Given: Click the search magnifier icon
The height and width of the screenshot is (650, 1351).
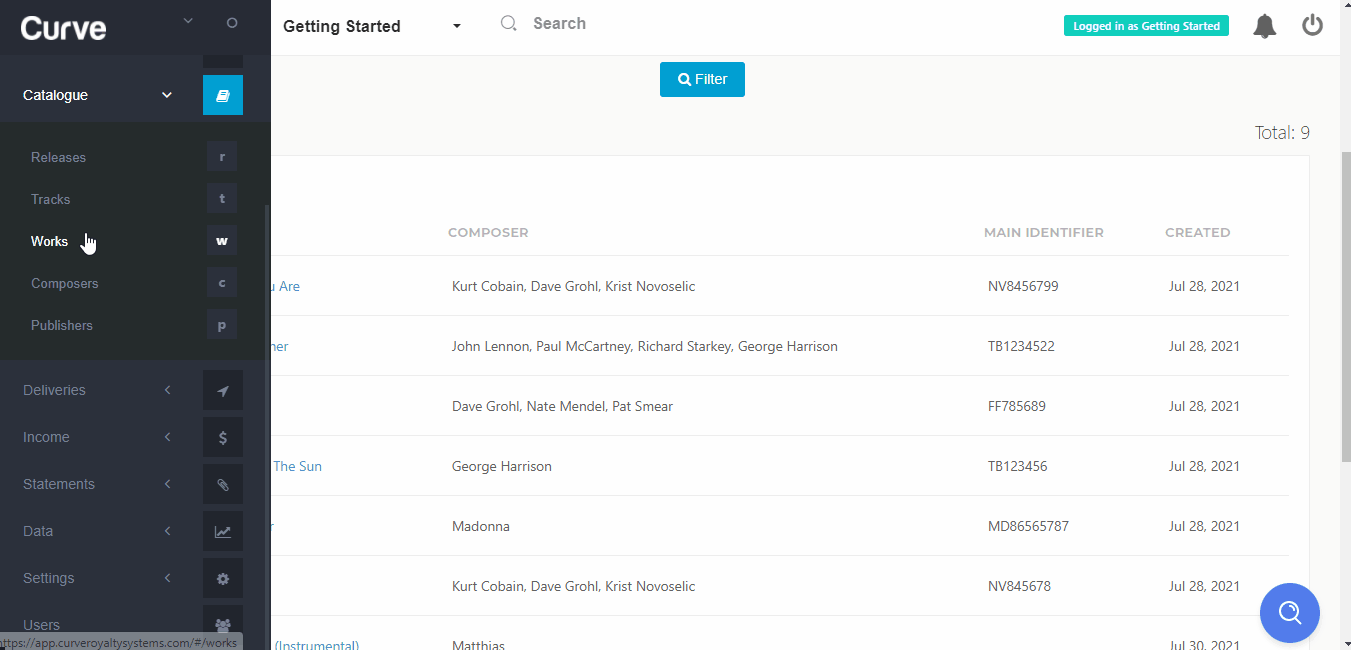Looking at the screenshot, I should click(509, 23).
